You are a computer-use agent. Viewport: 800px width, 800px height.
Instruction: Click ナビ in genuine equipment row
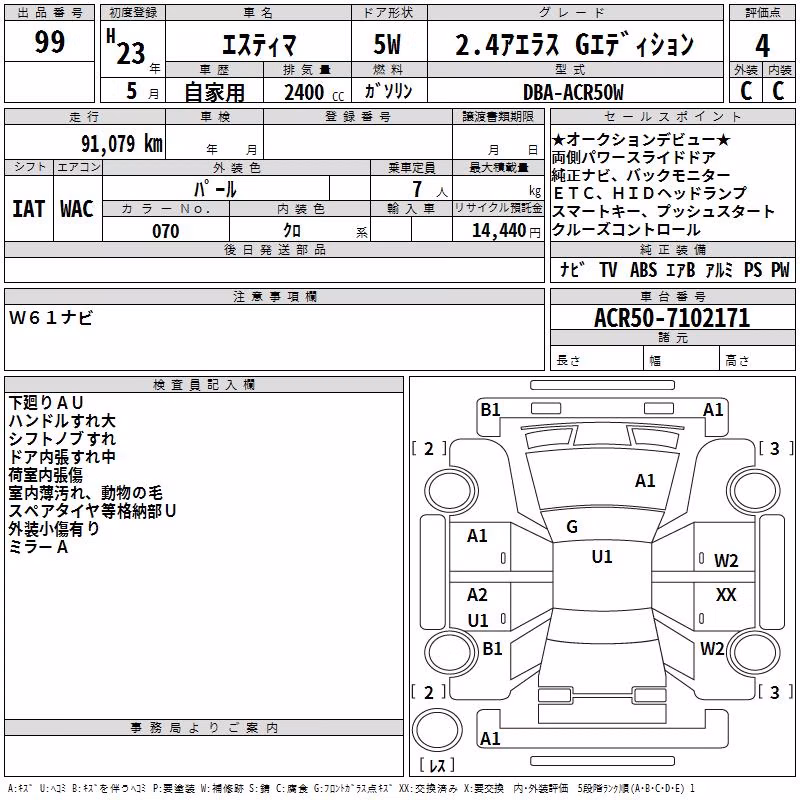coord(571,269)
